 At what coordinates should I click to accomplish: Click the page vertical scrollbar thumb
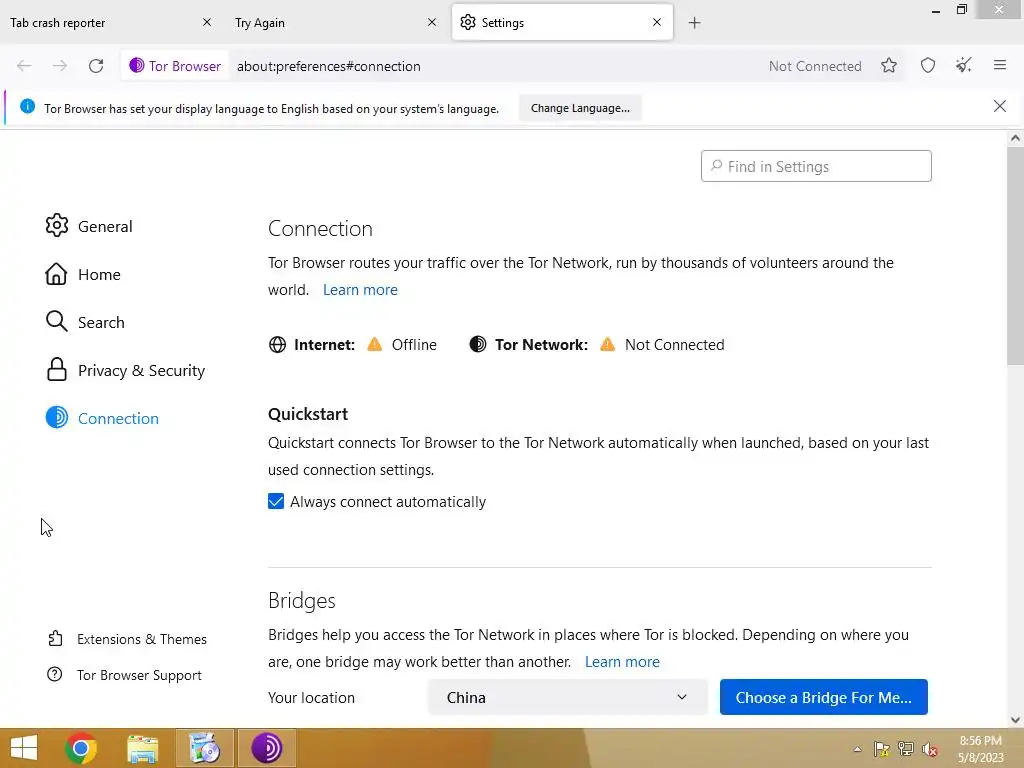pyautogui.click(x=1014, y=256)
